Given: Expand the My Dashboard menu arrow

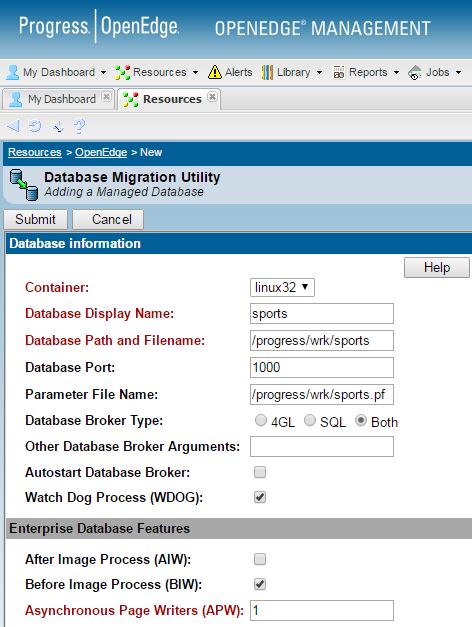Looking at the screenshot, I should click(103, 73).
